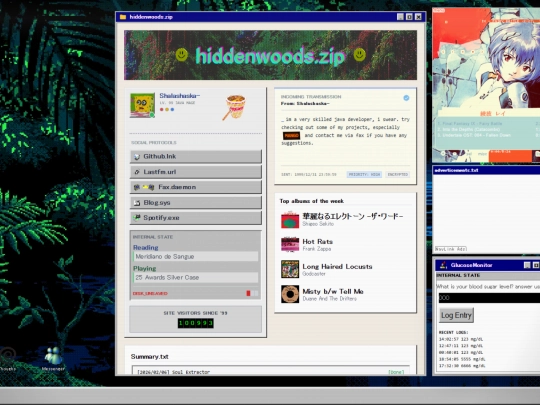Maximize the hiddenwoods.zip window
Image resolution: width=540 pixels, height=405 pixels.
pyautogui.click(x=409, y=17)
